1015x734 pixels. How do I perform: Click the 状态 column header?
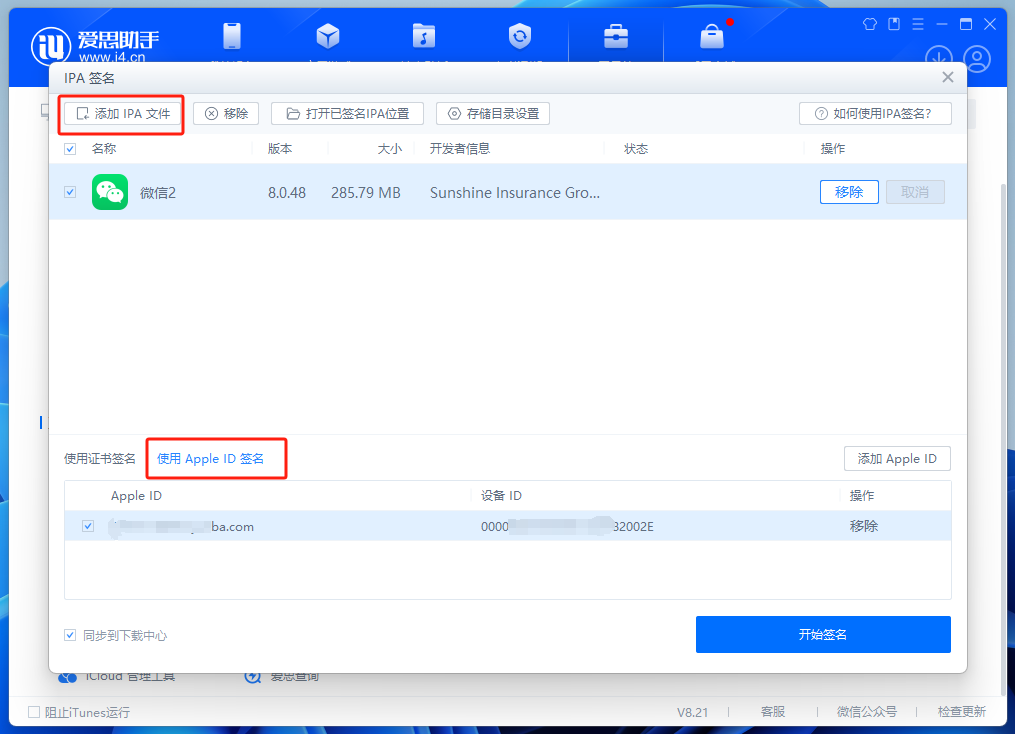pos(636,149)
